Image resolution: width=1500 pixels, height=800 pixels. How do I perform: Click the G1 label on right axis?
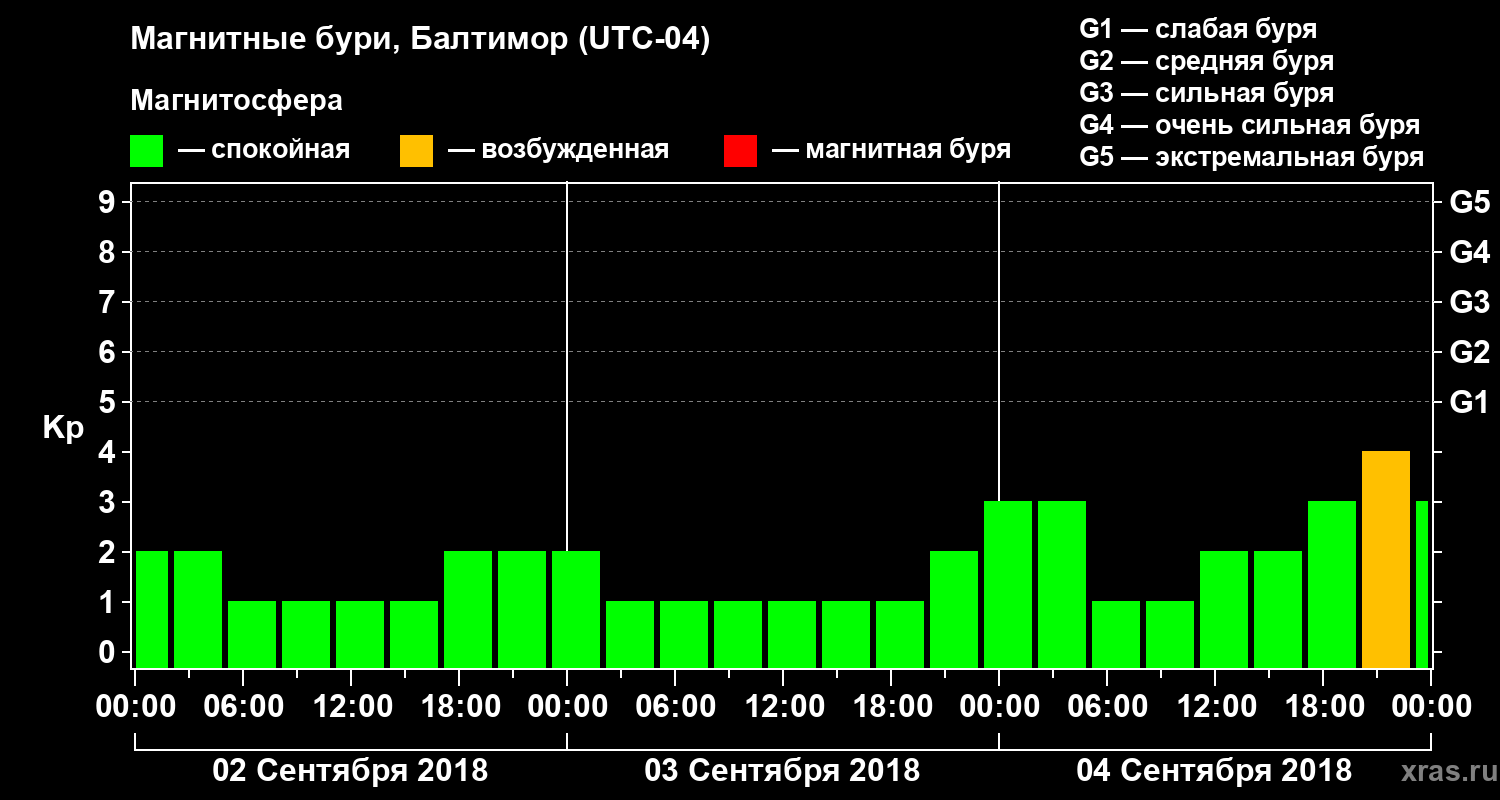coord(1470,402)
